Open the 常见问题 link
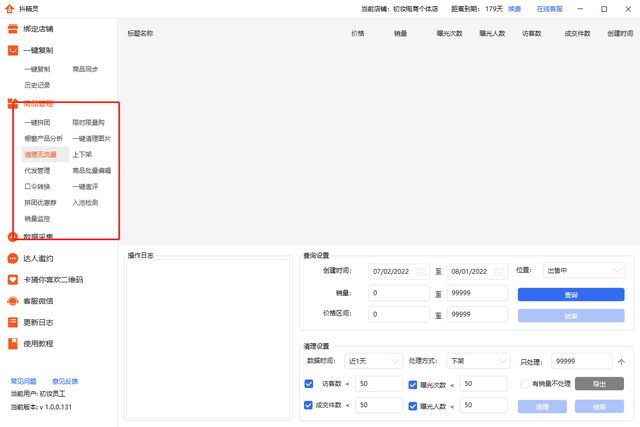Image resolution: width=640 pixels, height=427 pixels. 23,381
